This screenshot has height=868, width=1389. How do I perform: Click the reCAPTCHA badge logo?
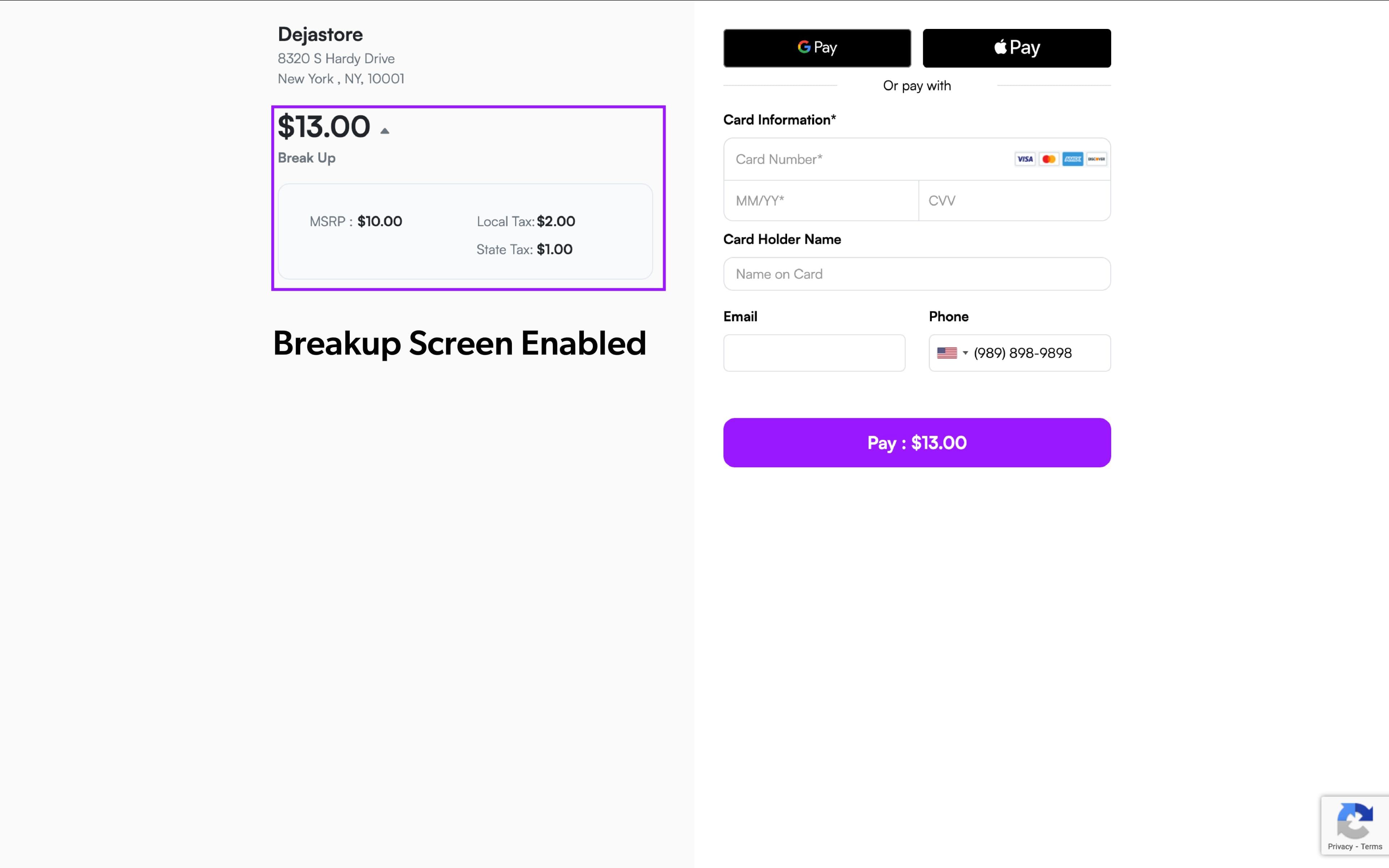coord(1355,821)
